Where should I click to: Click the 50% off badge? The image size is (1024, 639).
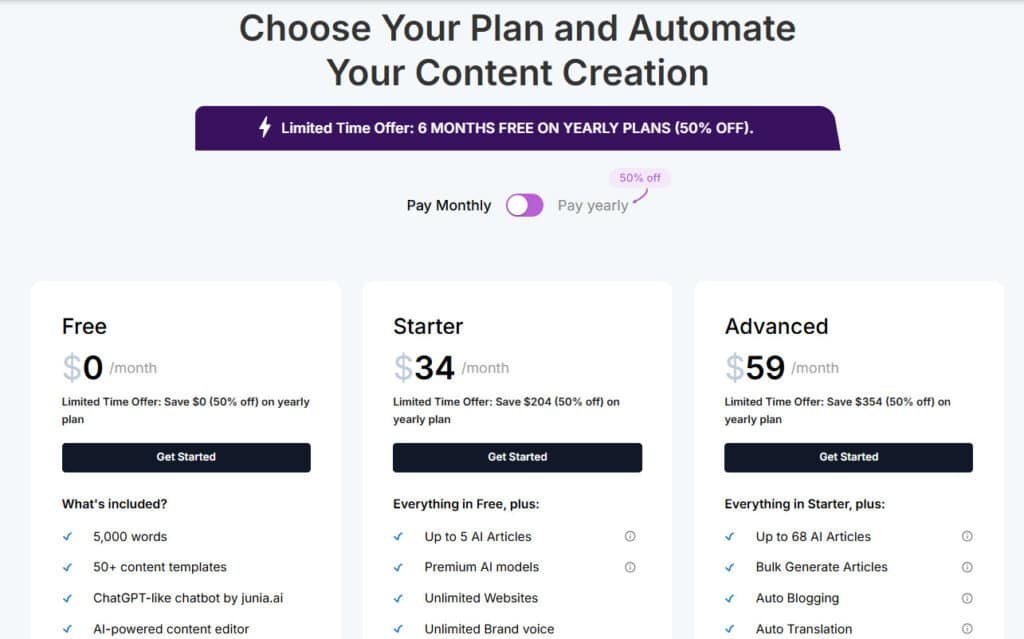point(640,178)
